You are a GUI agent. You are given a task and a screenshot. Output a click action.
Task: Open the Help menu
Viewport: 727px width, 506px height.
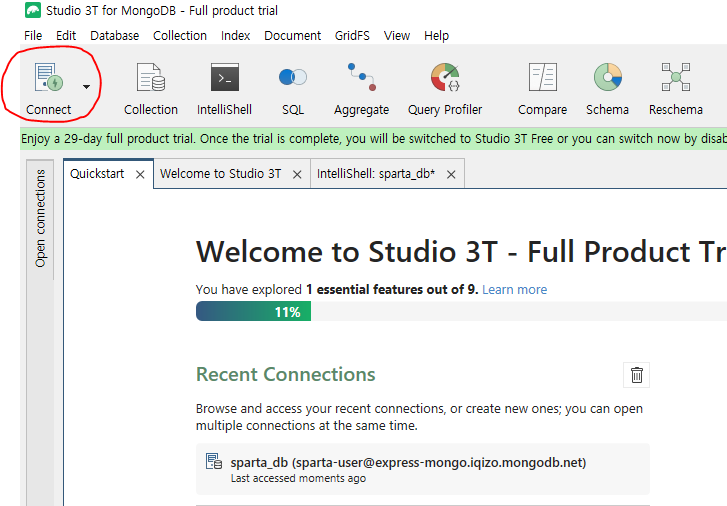pyautogui.click(x=436, y=36)
